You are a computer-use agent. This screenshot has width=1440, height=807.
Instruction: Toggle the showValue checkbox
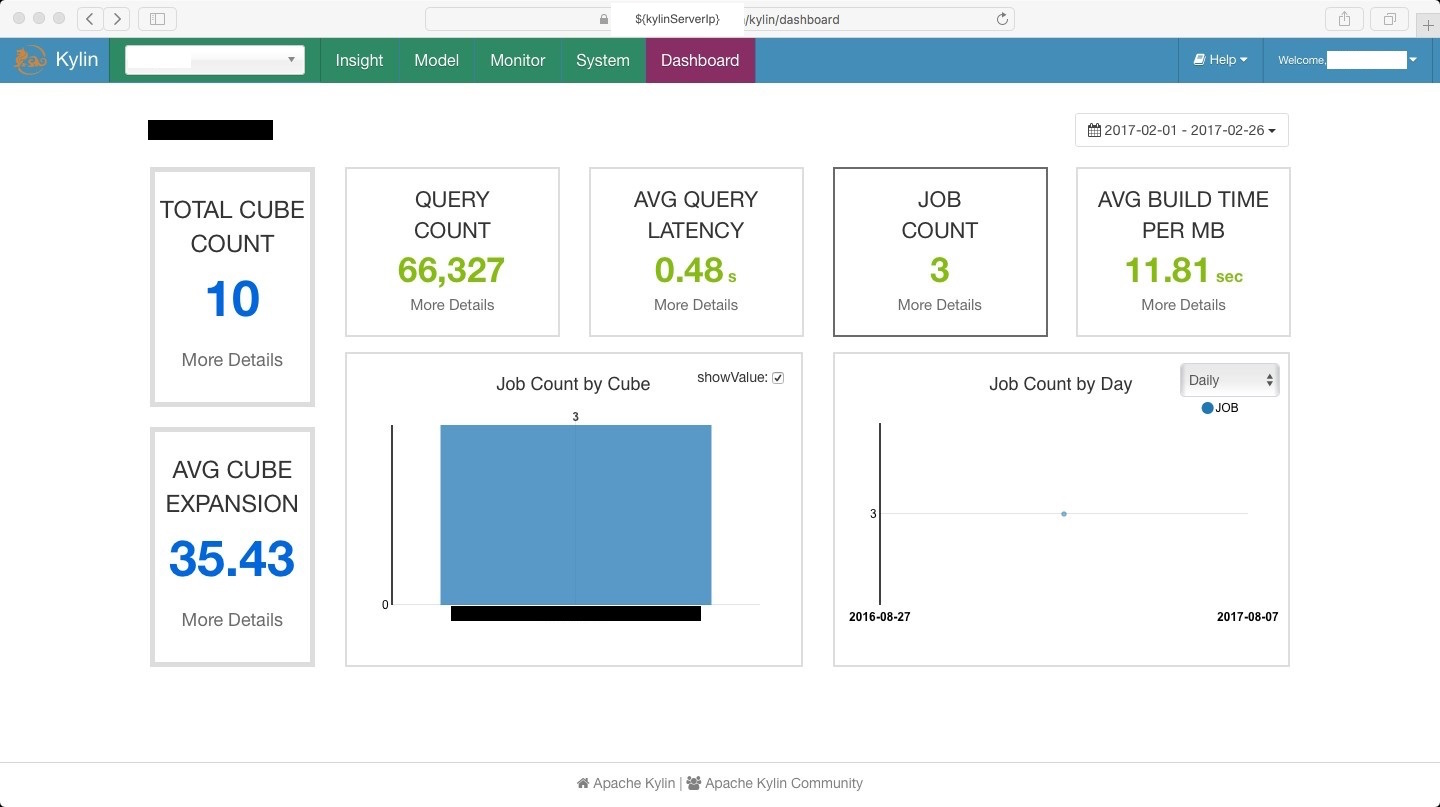(778, 378)
